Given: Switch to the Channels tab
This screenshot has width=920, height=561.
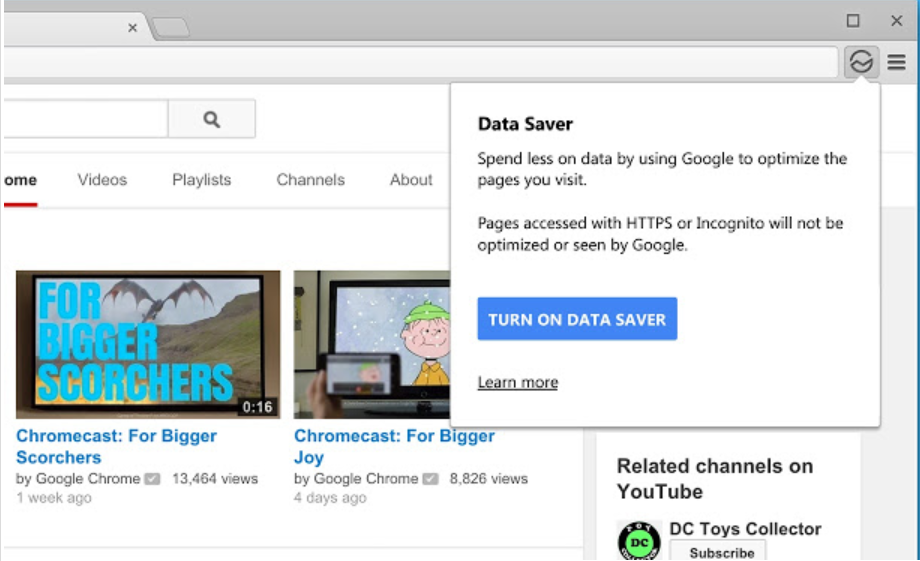Looking at the screenshot, I should click(x=310, y=180).
